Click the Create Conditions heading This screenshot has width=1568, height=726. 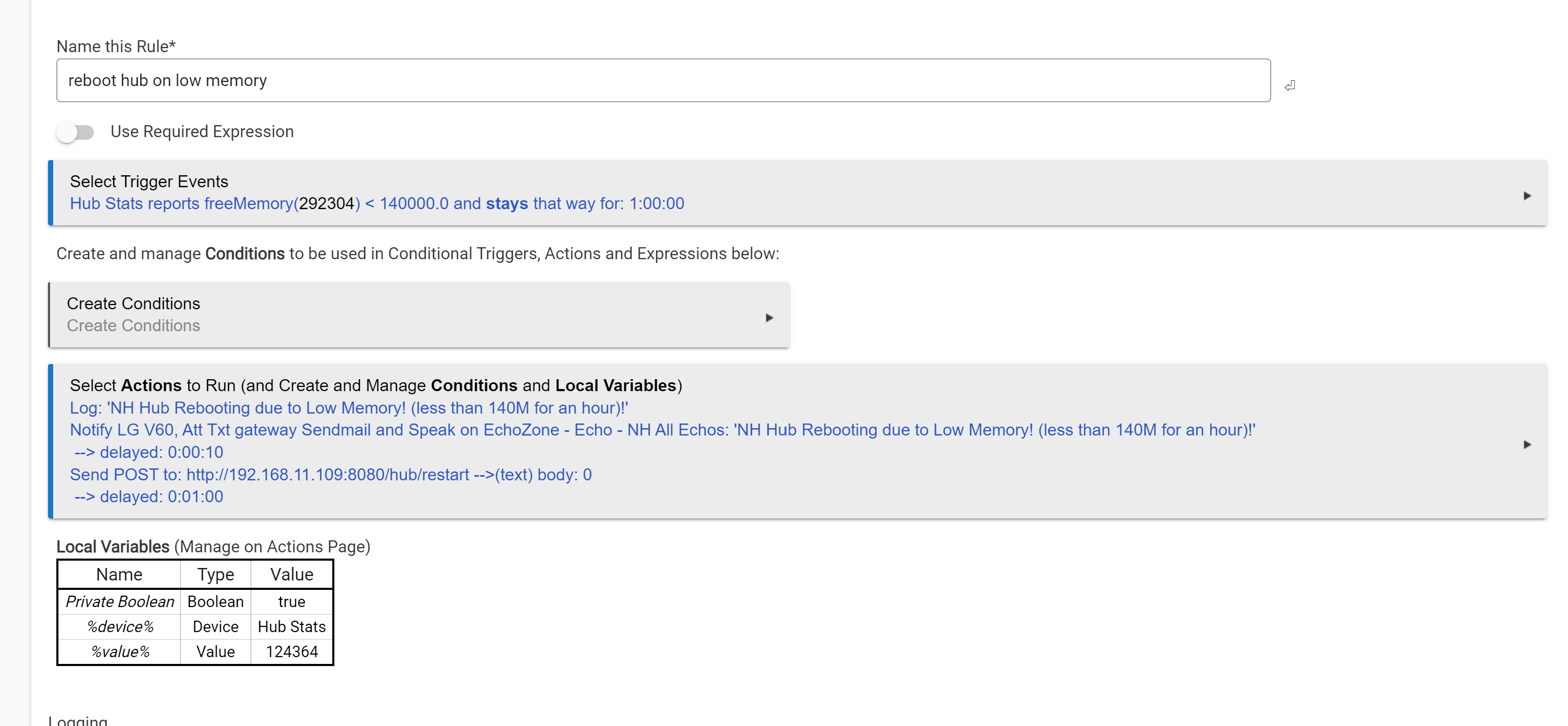134,303
